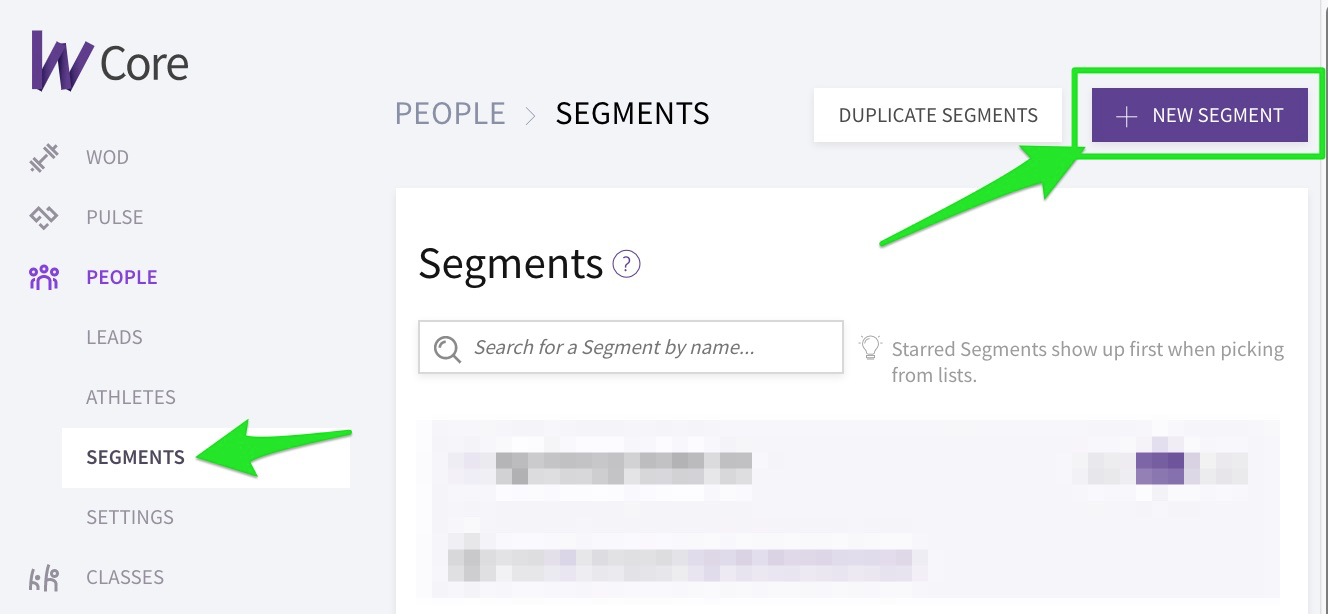Open People Settings in the sidebar
This screenshot has width=1328, height=614.
pos(130,517)
